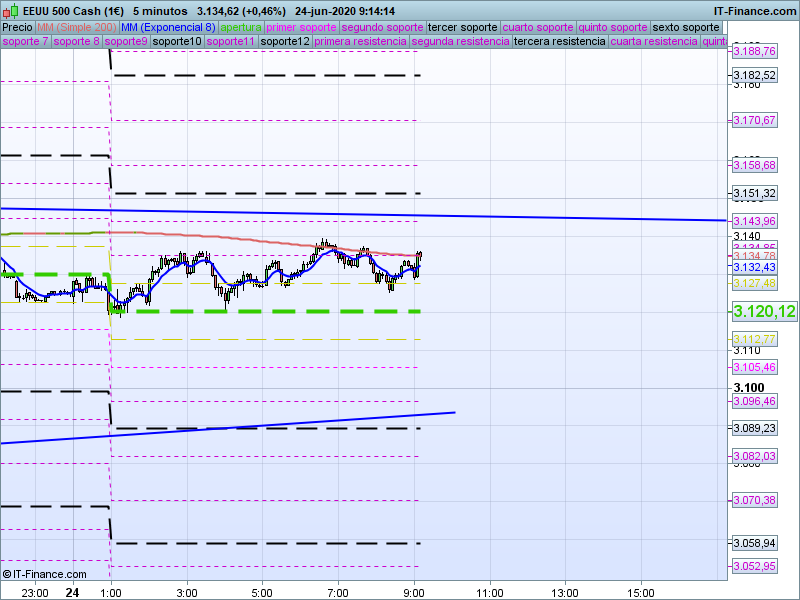Choose the segundo soporte legend label
800x600 pixels.
point(382,27)
